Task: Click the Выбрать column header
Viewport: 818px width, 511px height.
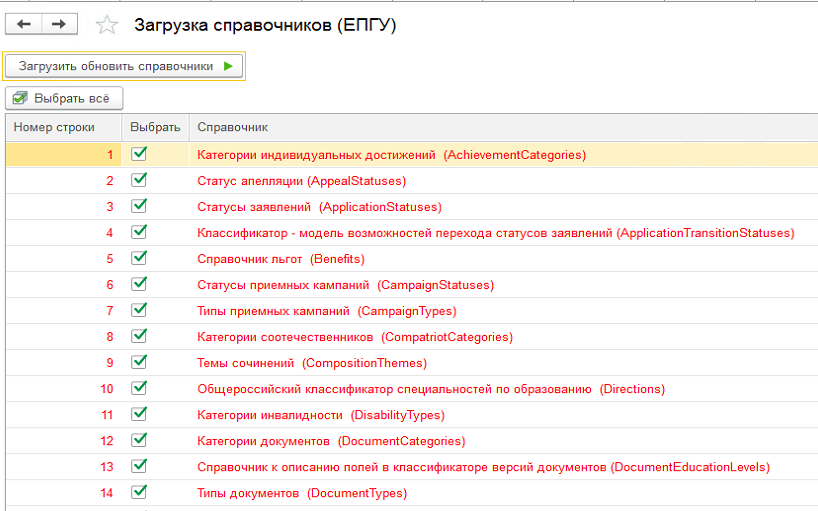Action: (x=155, y=127)
